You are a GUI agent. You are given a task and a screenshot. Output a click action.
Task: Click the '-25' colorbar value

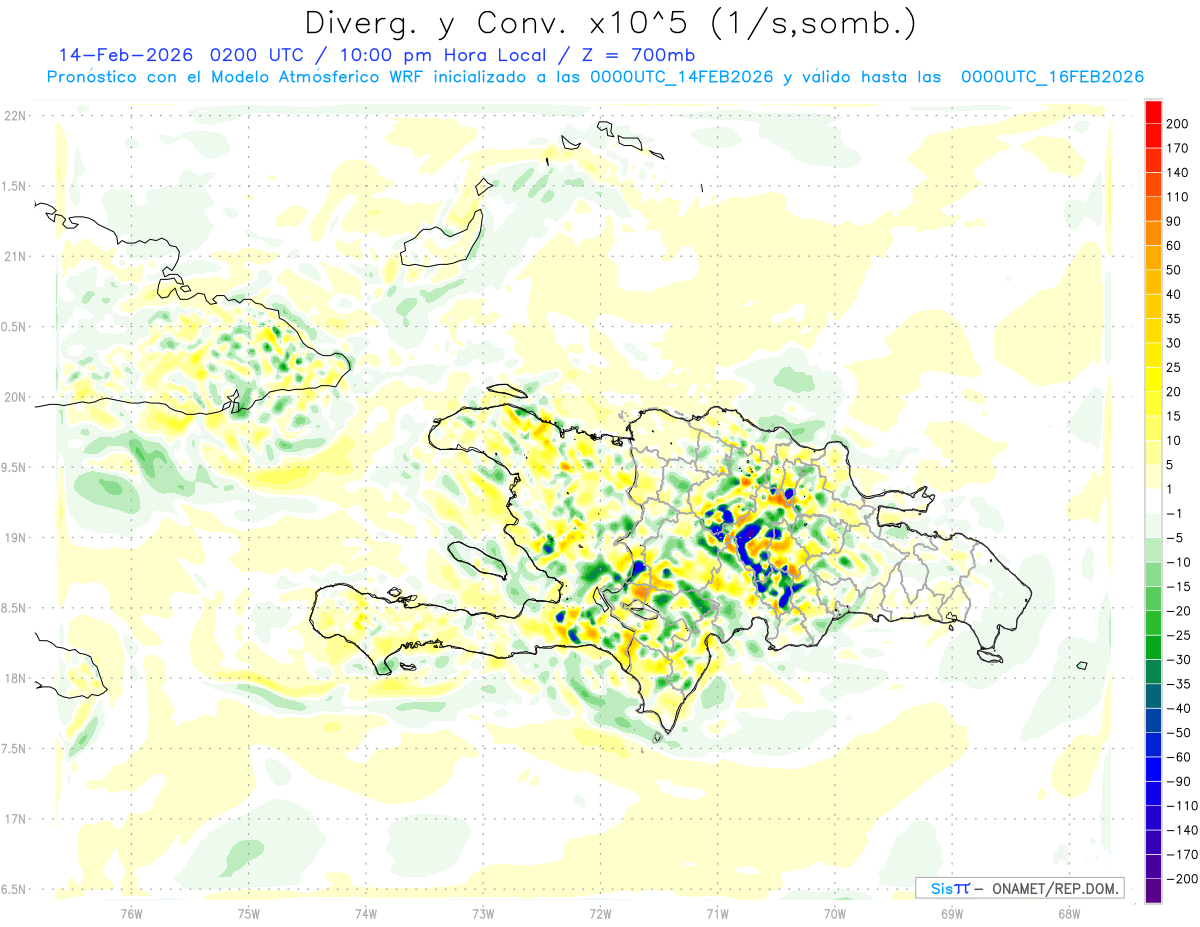[x=1178, y=636]
